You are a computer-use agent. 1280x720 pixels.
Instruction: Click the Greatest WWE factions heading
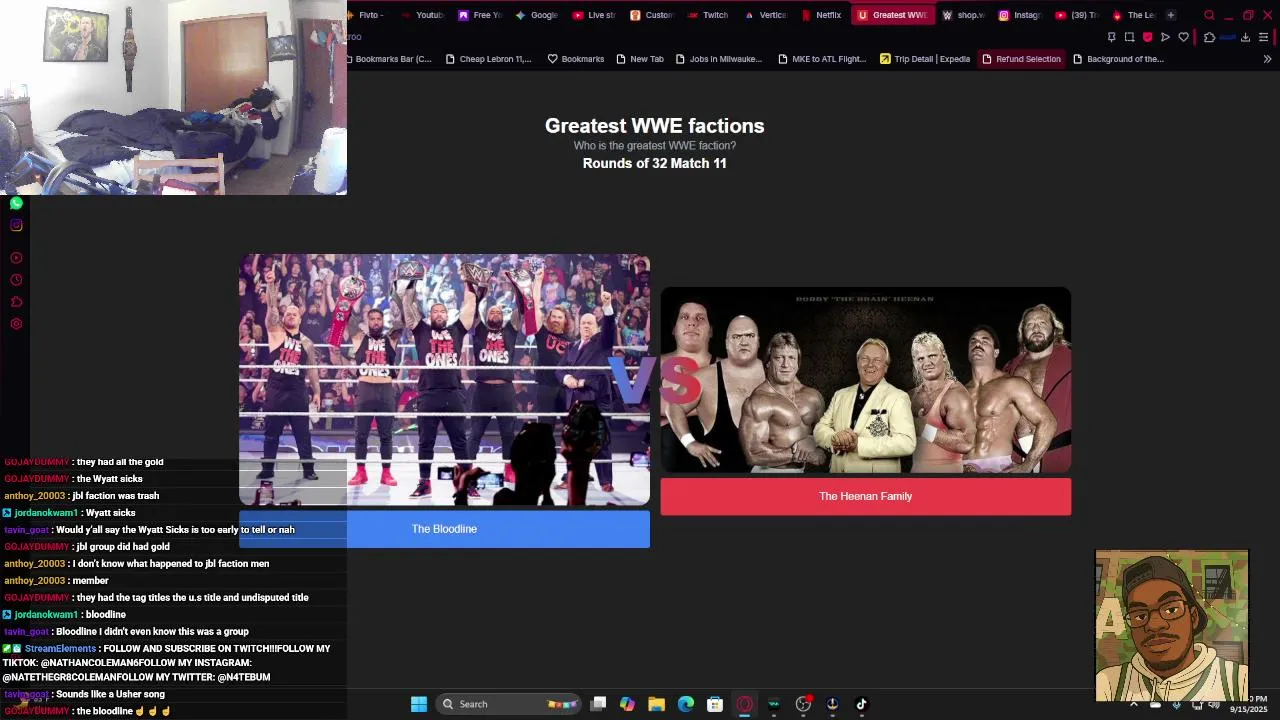point(654,126)
